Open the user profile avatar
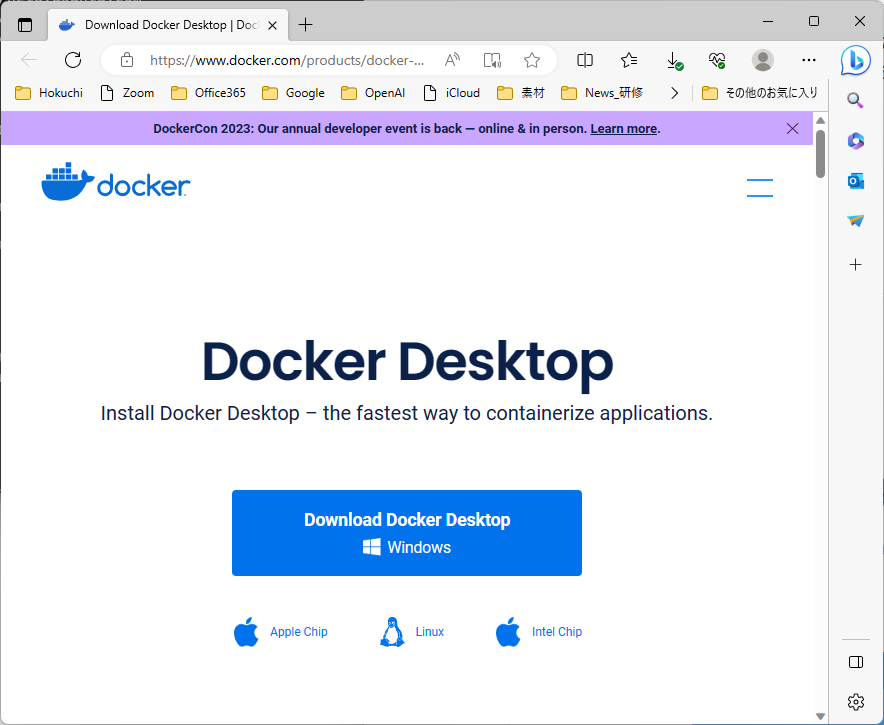This screenshot has width=884, height=725. click(763, 60)
